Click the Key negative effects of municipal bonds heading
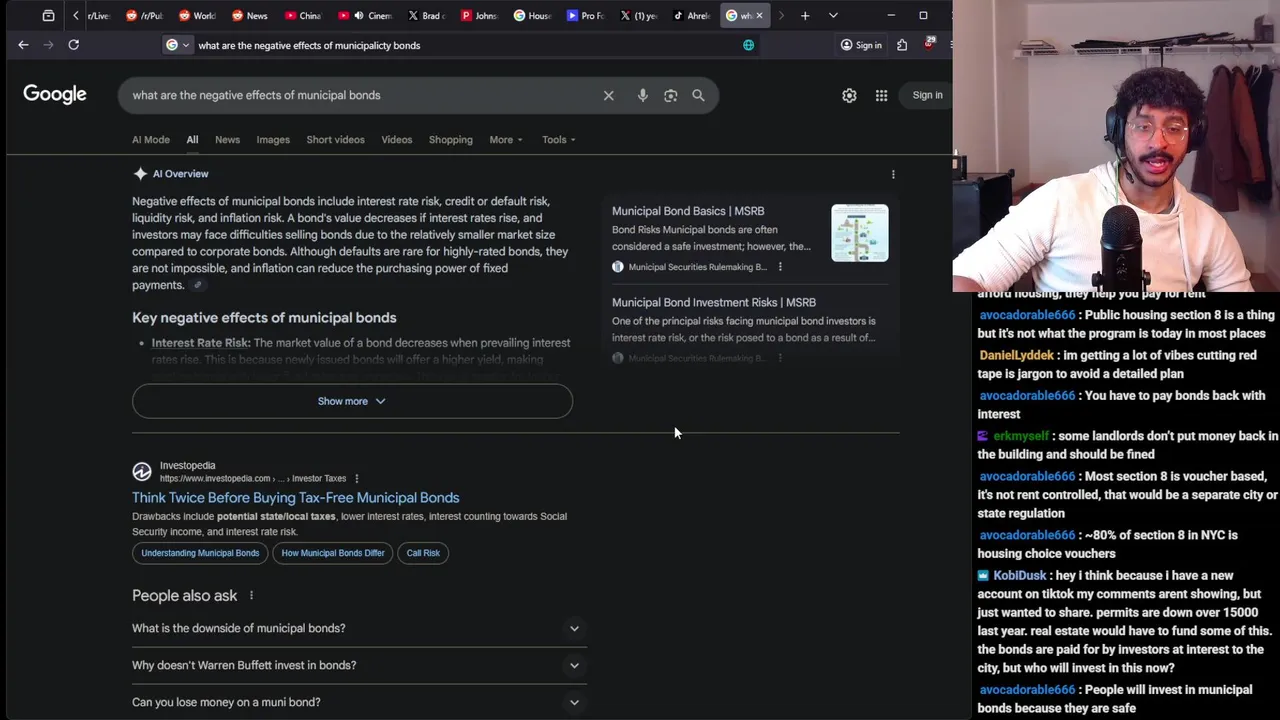Screen dimensions: 1280x720 264,318
